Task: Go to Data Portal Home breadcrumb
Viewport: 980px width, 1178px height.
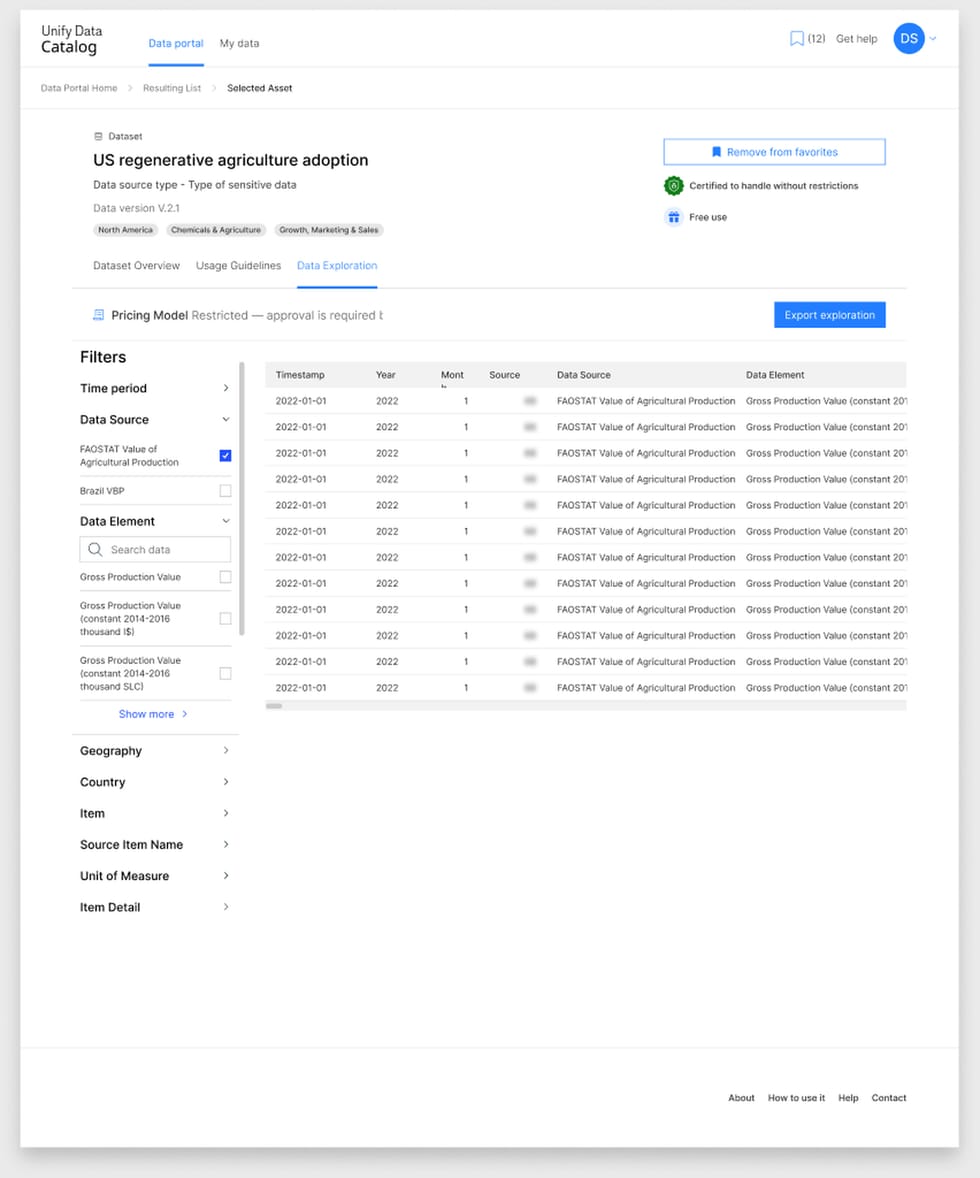Action: tap(79, 88)
